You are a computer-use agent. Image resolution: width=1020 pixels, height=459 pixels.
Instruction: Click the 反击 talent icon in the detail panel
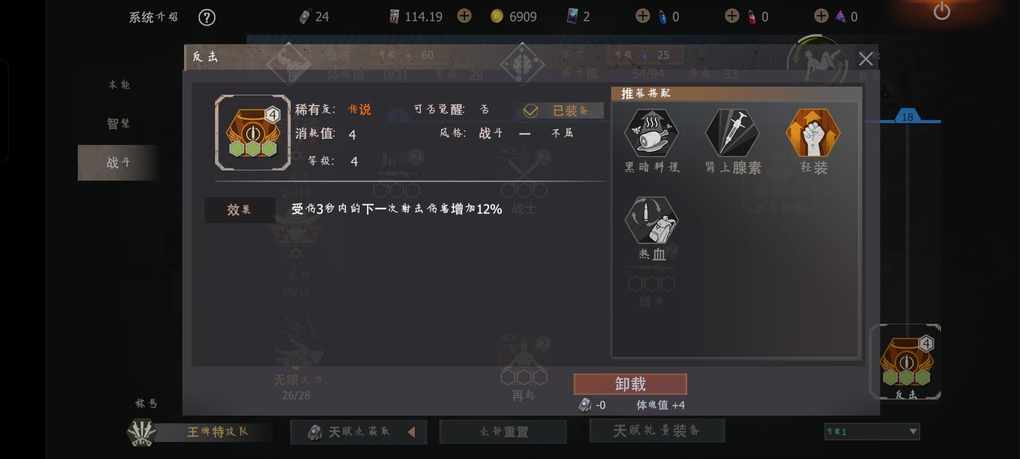(253, 133)
